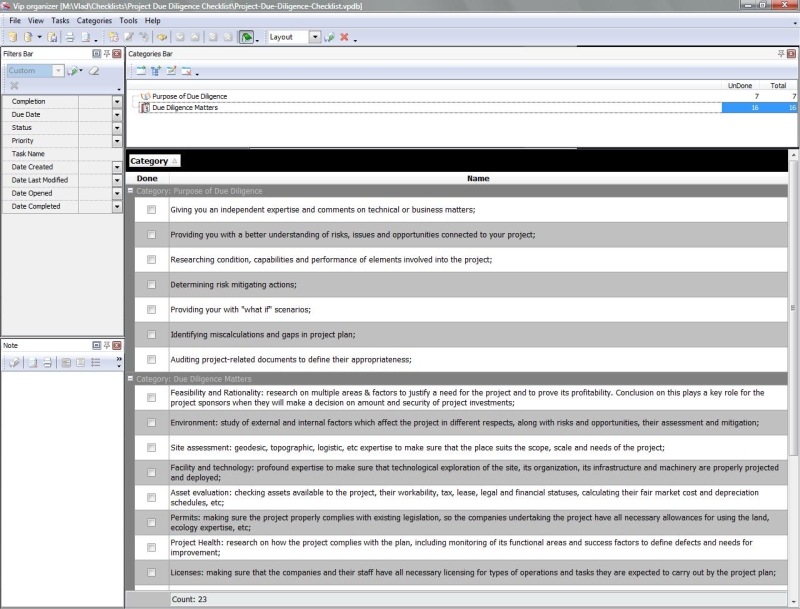Screen dimensions: 800x609
Task: Click the print icon in Note panel
Action: point(48,362)
